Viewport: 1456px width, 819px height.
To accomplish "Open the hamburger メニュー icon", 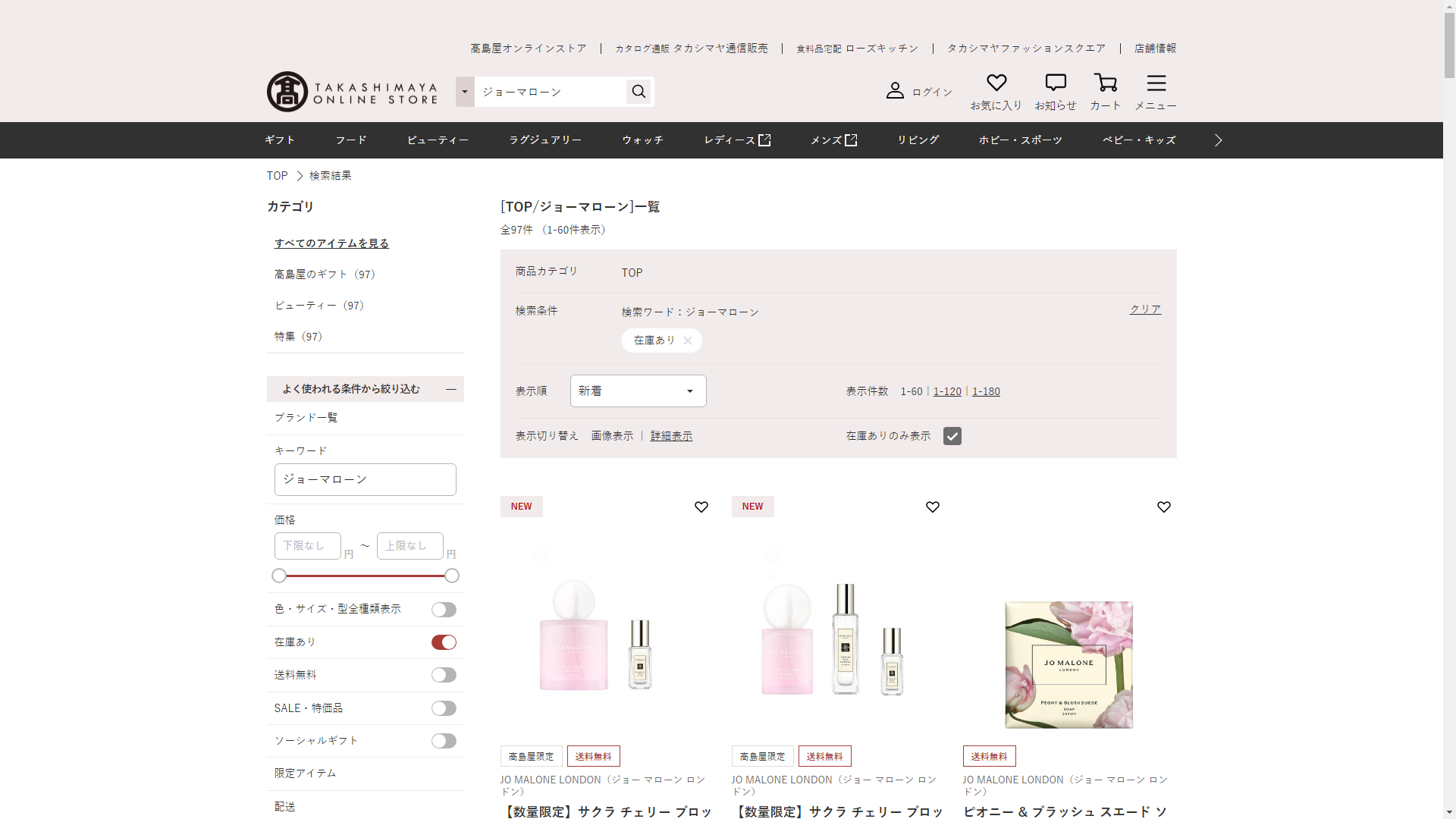I will (x=1156, y=83).
